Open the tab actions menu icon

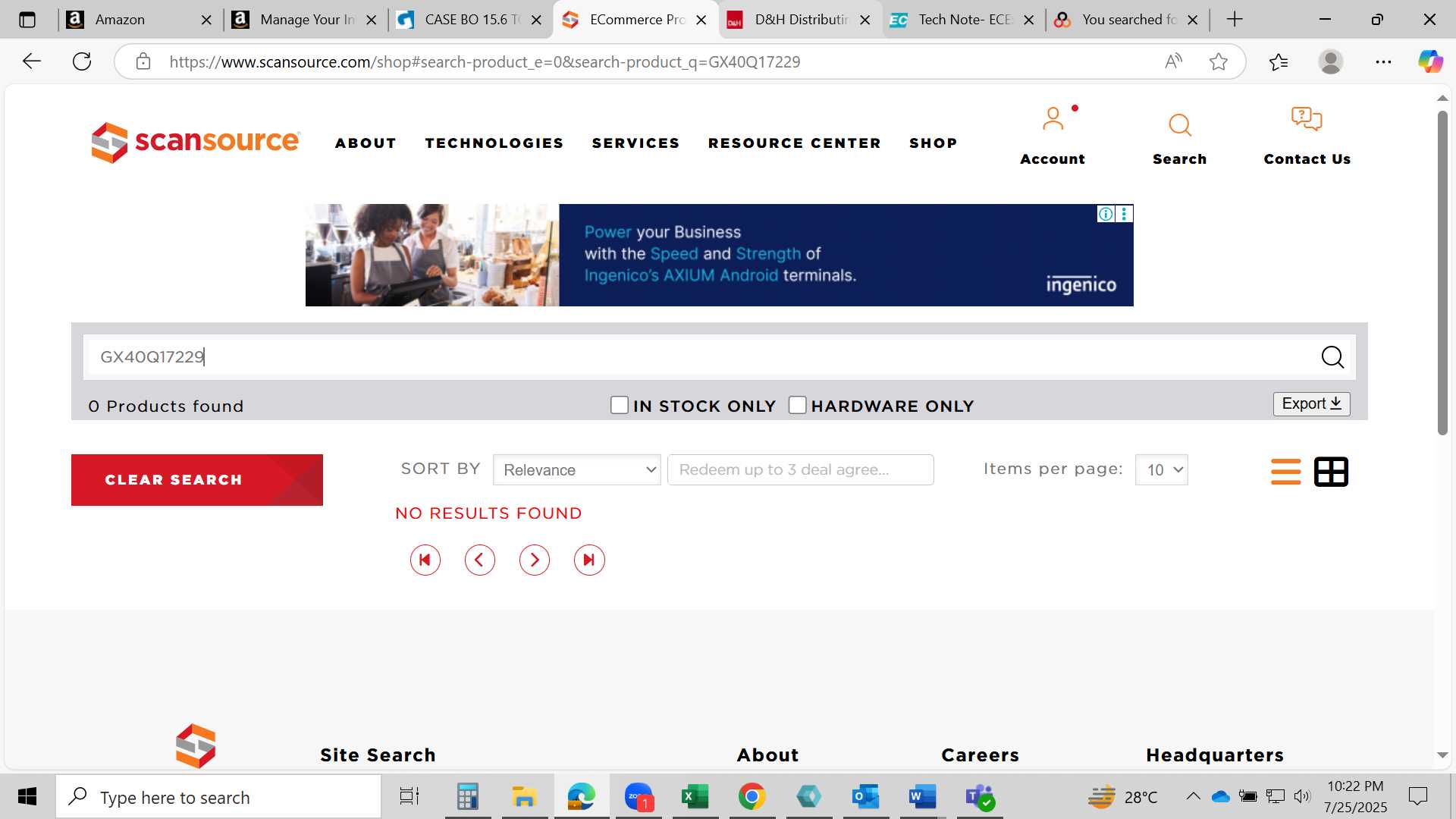point(27,20)
